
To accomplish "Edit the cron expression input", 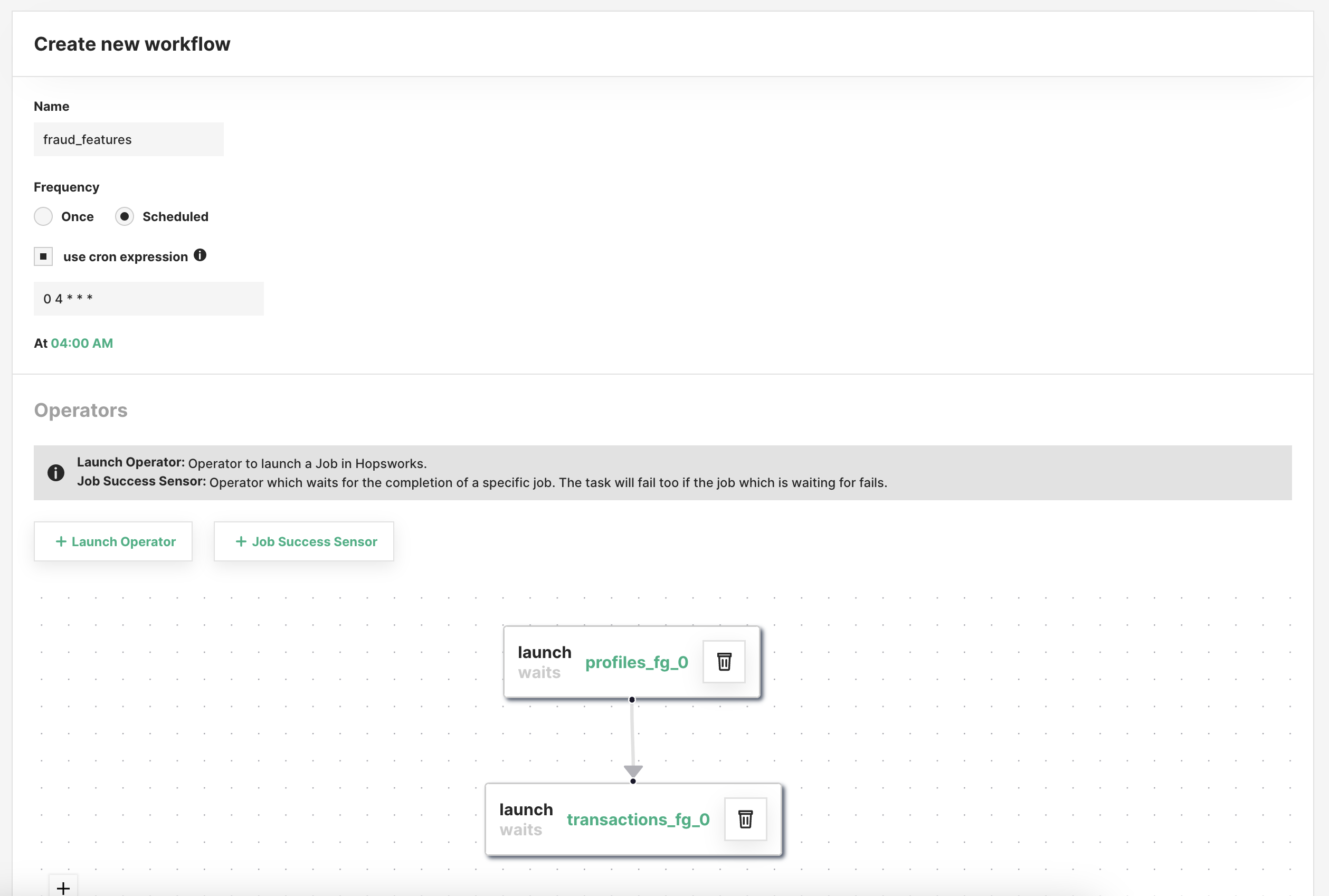I will coord(149,298).
